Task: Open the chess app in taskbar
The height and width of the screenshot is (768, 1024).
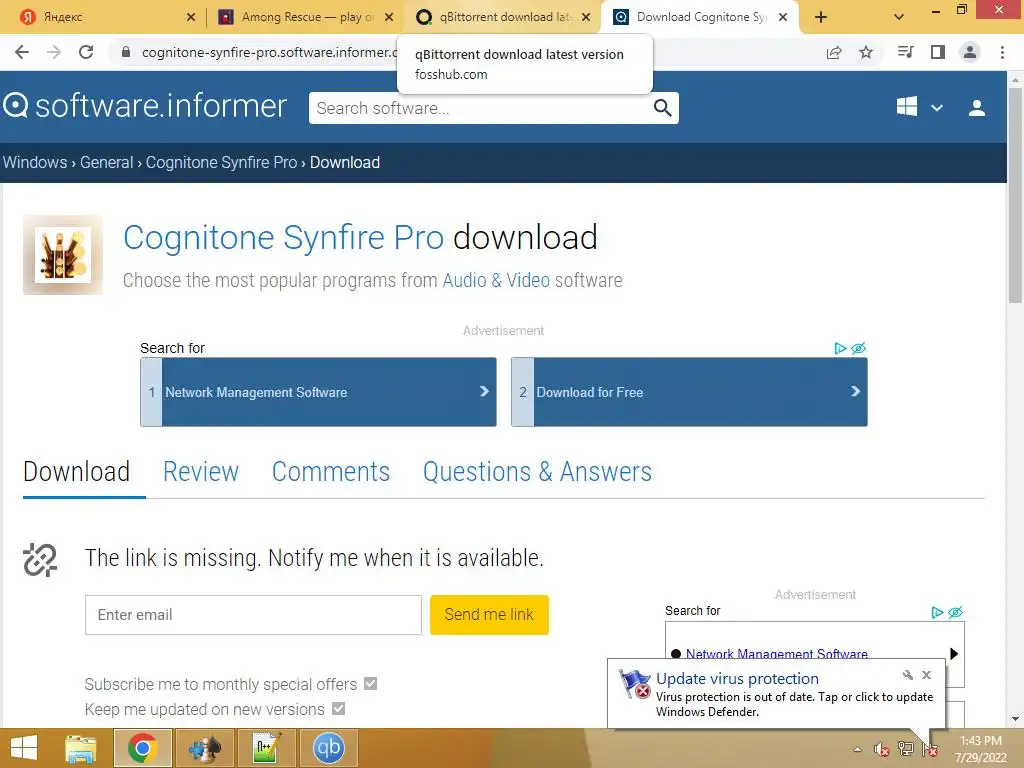Action: pos(204,748)
